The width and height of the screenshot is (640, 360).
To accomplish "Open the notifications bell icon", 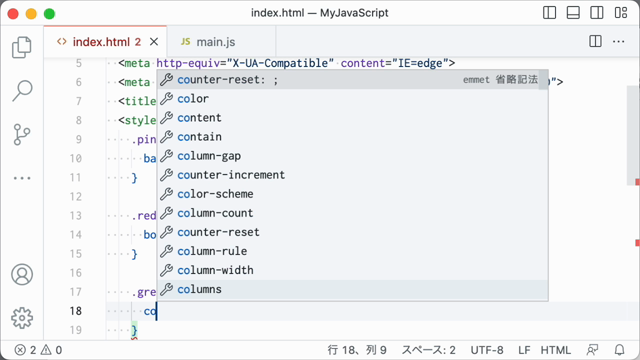I will pyautogui.click(x=620, y=350).
